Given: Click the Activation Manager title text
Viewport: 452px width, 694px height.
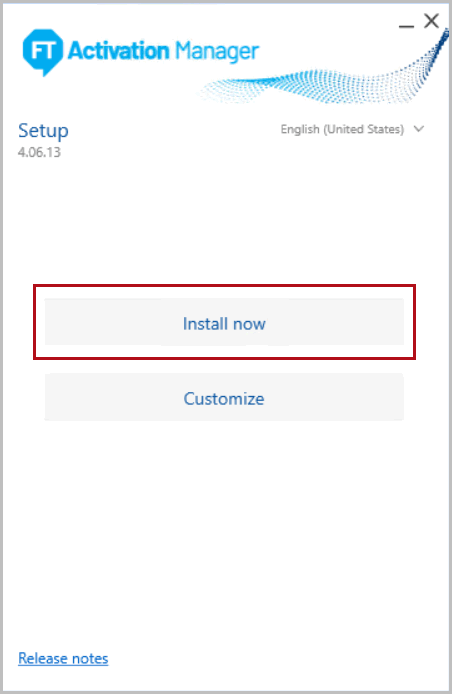Looking at the screenshot, I should (x=163, y=51).
